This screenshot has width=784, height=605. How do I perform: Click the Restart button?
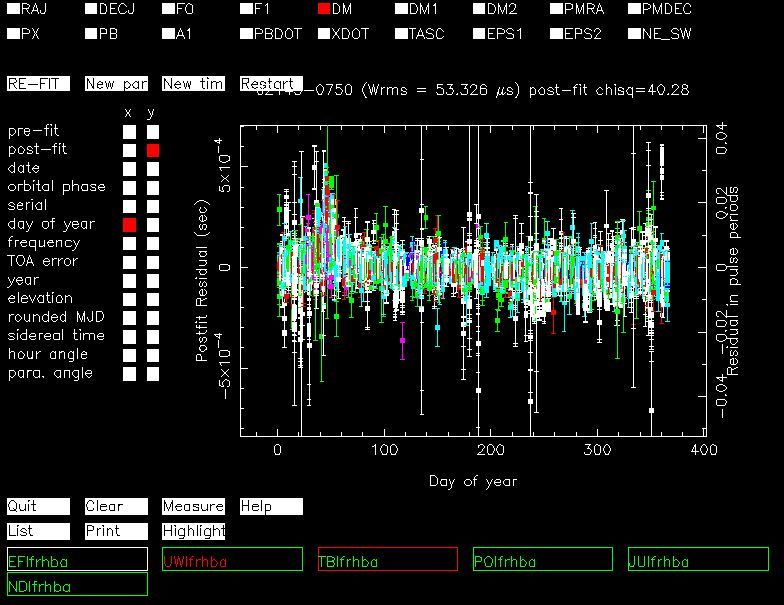point(271,84)
